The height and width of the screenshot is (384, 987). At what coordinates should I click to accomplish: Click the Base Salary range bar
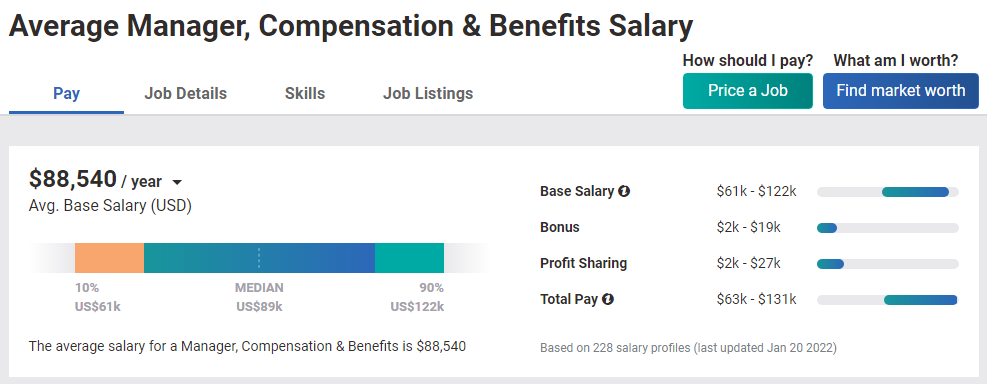tap(888, 191)
